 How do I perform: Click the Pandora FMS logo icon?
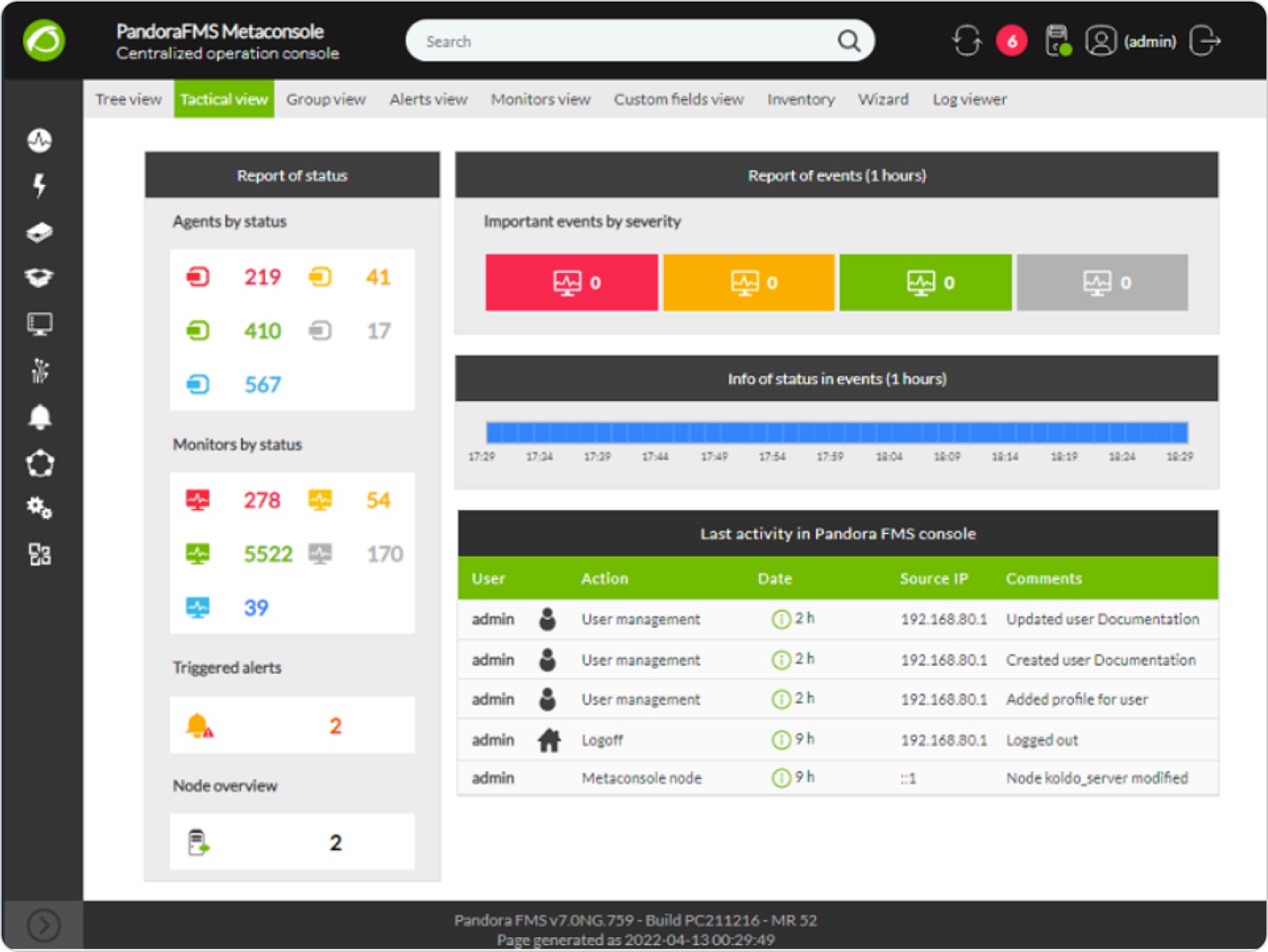pos(44,40)
